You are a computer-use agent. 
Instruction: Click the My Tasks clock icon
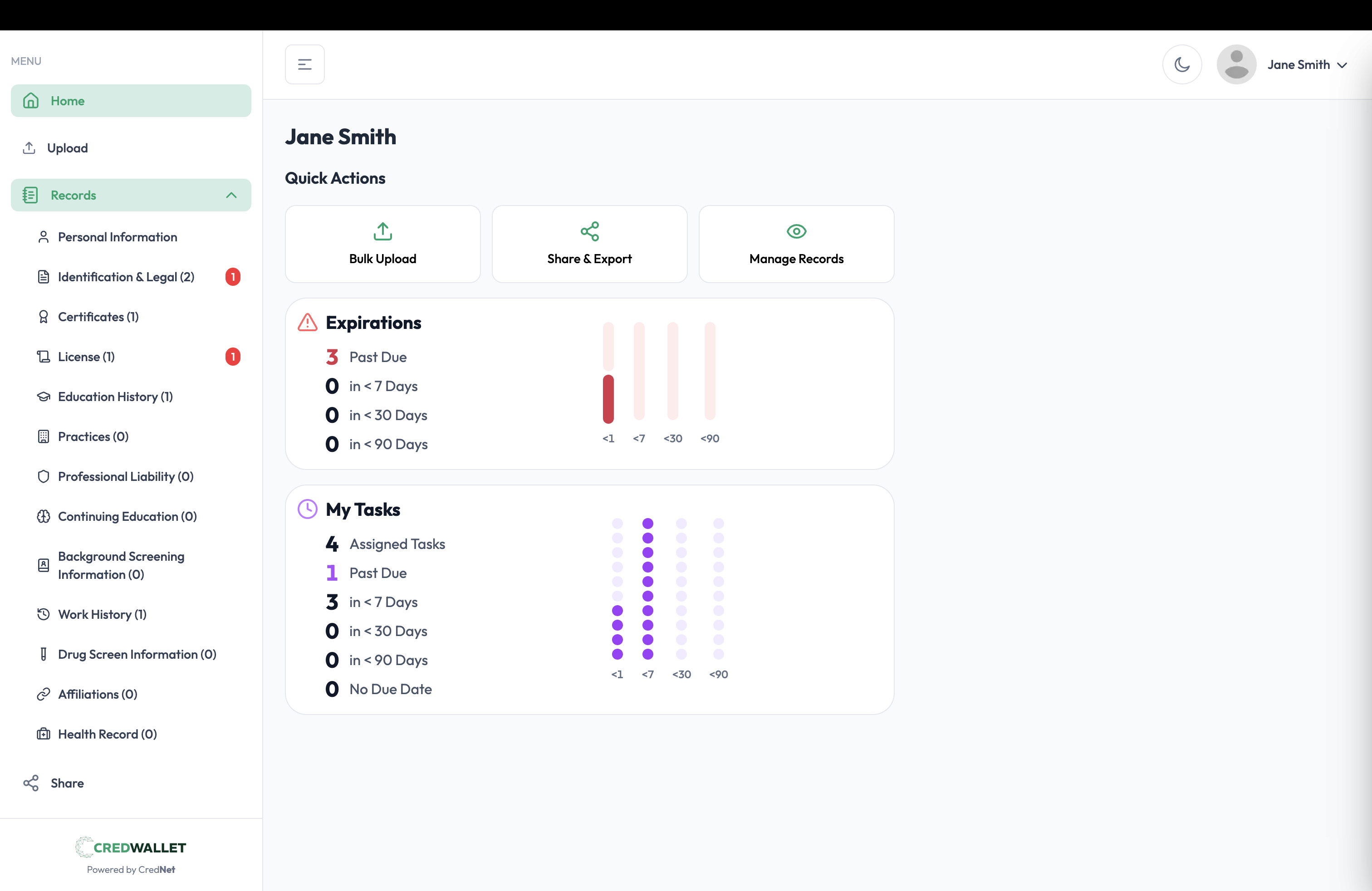coord(307,509)
